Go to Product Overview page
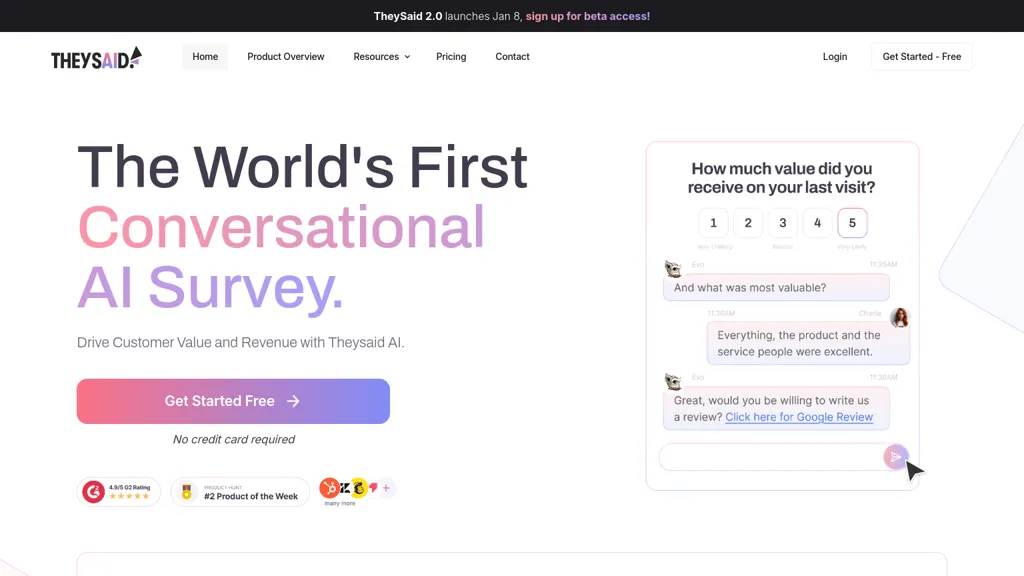Viewport: 1024px width, 576px height. 285,57
